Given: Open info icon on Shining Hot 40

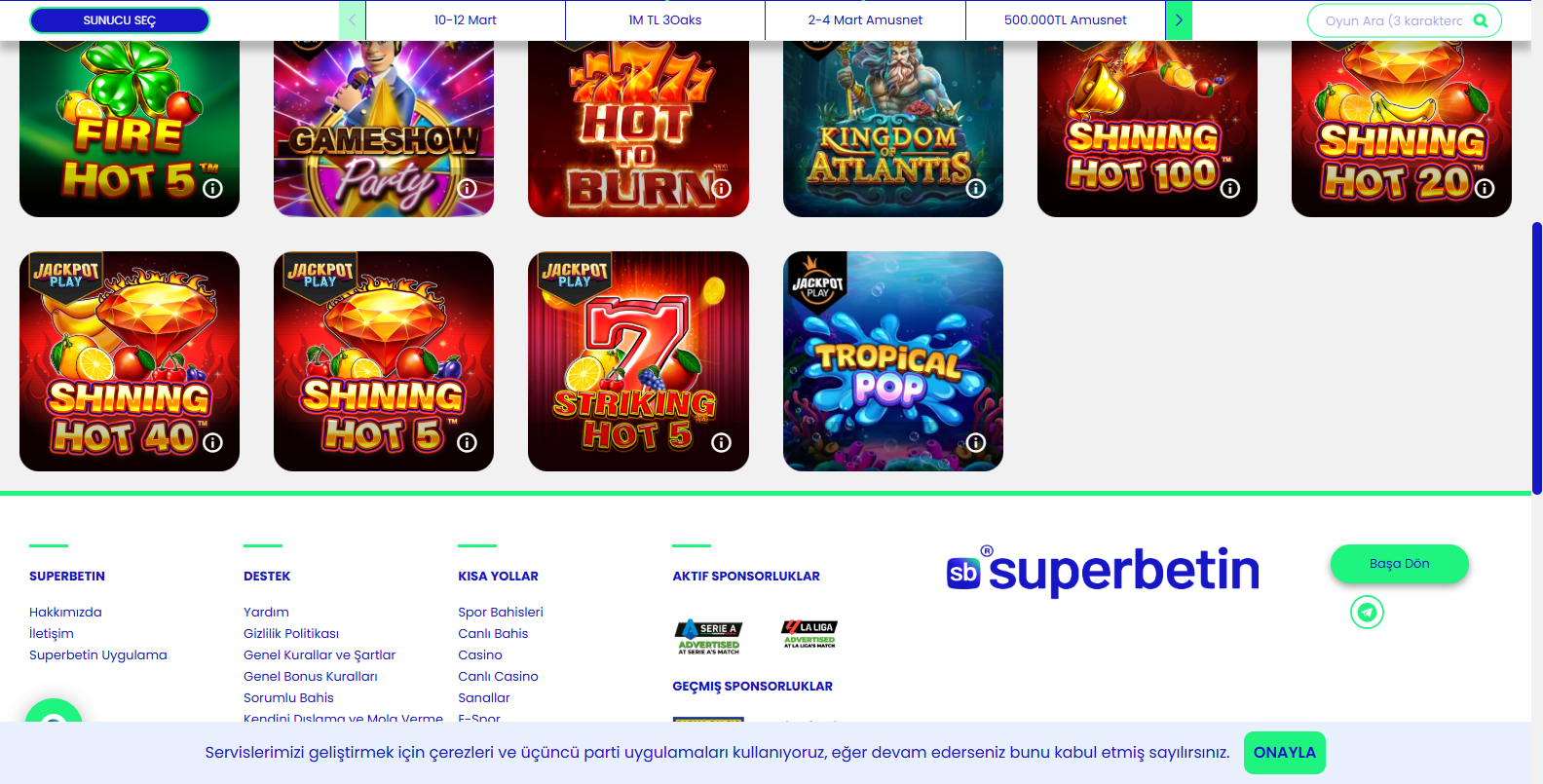Looking at the screenshot, I should tap(212, 443).
